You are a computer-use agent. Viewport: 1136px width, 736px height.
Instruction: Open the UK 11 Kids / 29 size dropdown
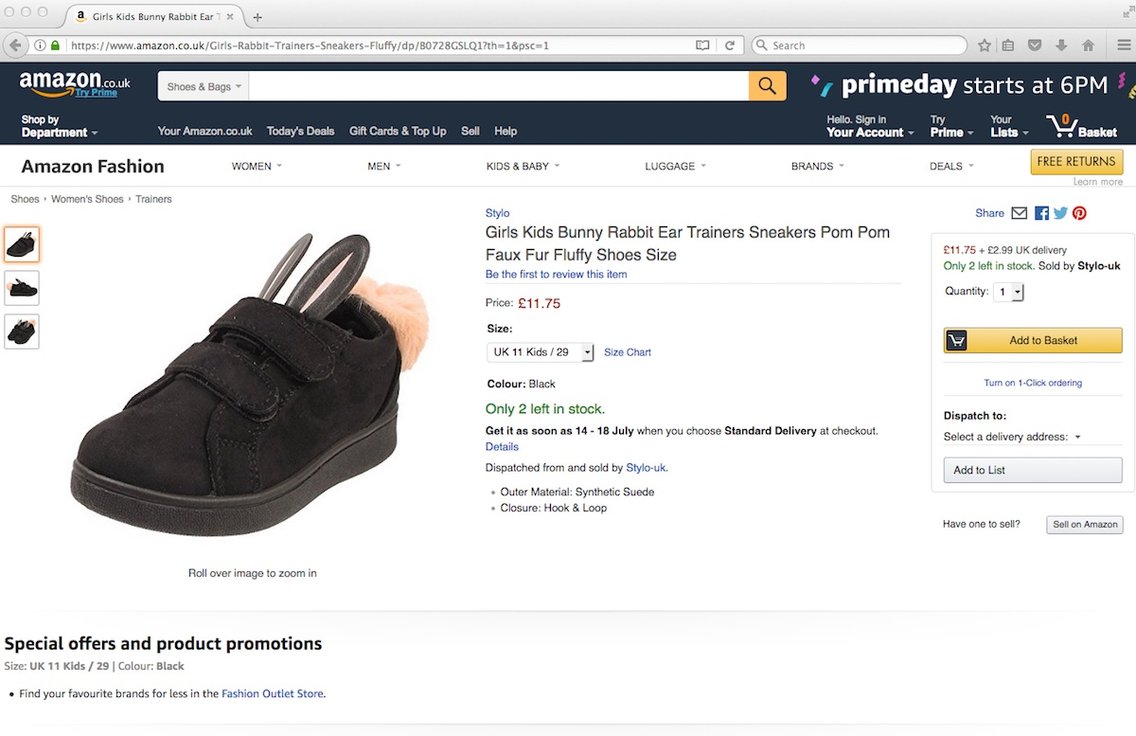tap(540, 352)
